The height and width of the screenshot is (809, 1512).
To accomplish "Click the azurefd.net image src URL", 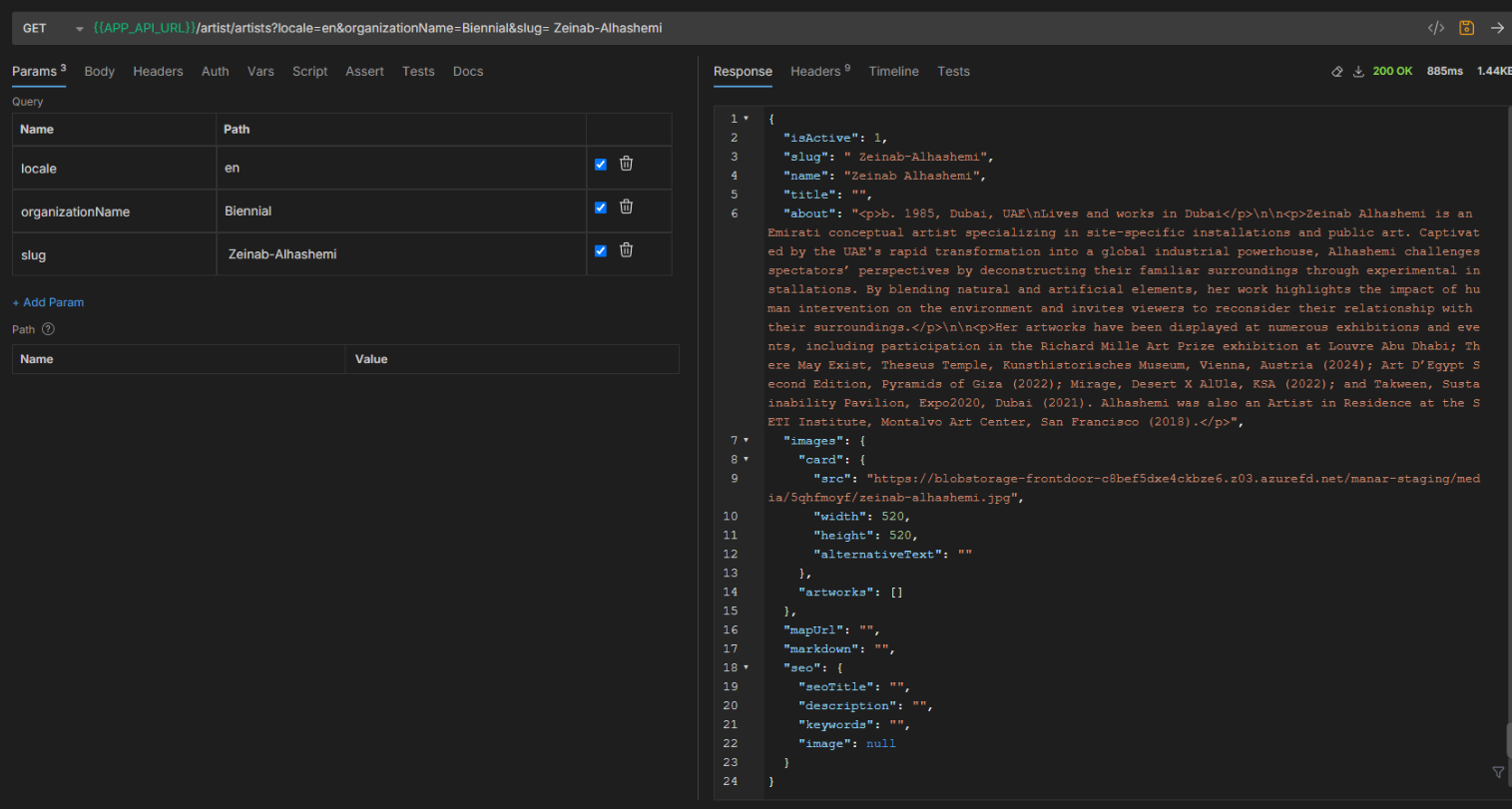I will point(1124,488).
